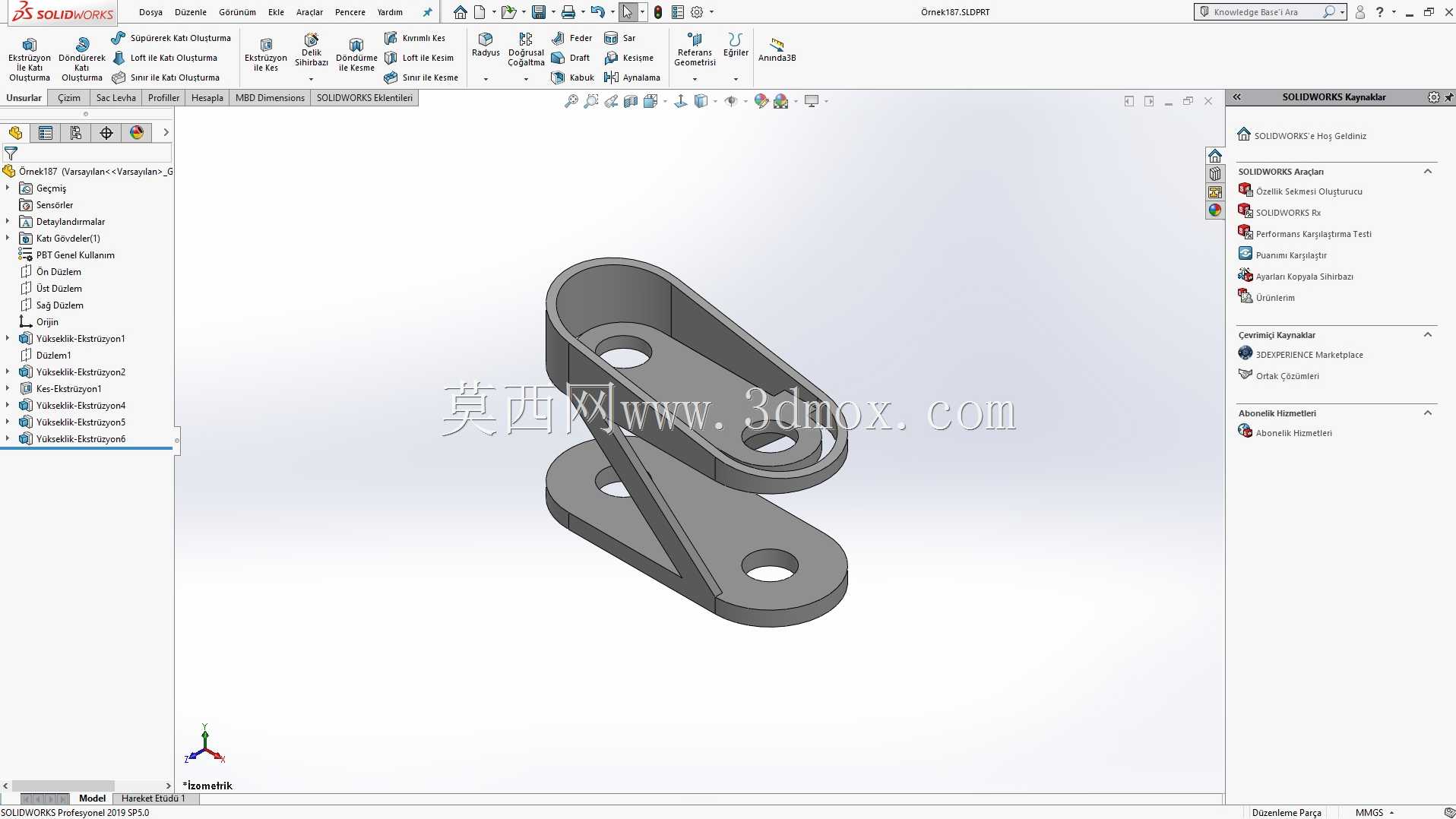
Task: Click Loft ile Katı Oluşturma
Action: click(x=165, y=58)
